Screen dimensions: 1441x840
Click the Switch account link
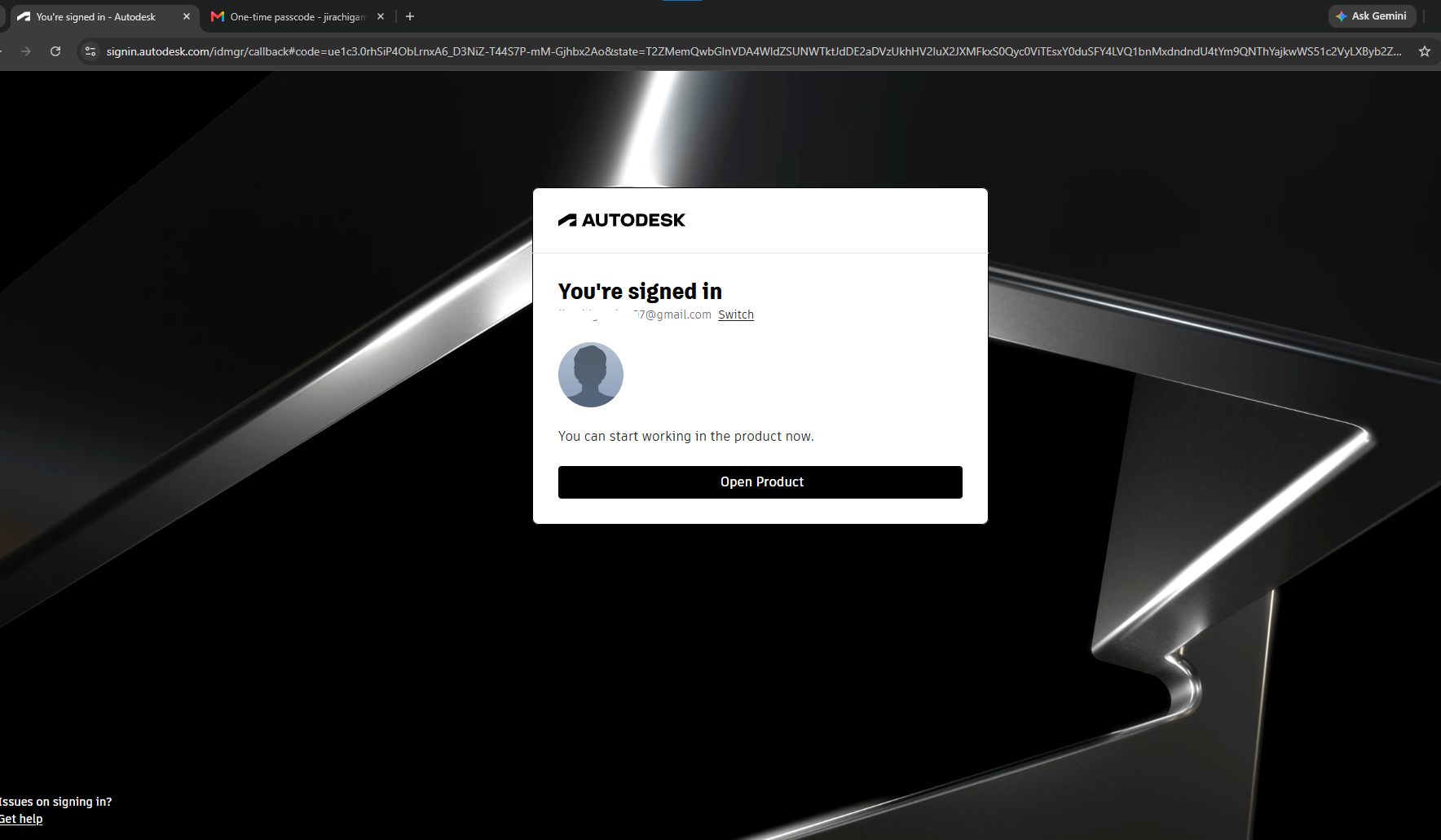(x=736, y=314)
